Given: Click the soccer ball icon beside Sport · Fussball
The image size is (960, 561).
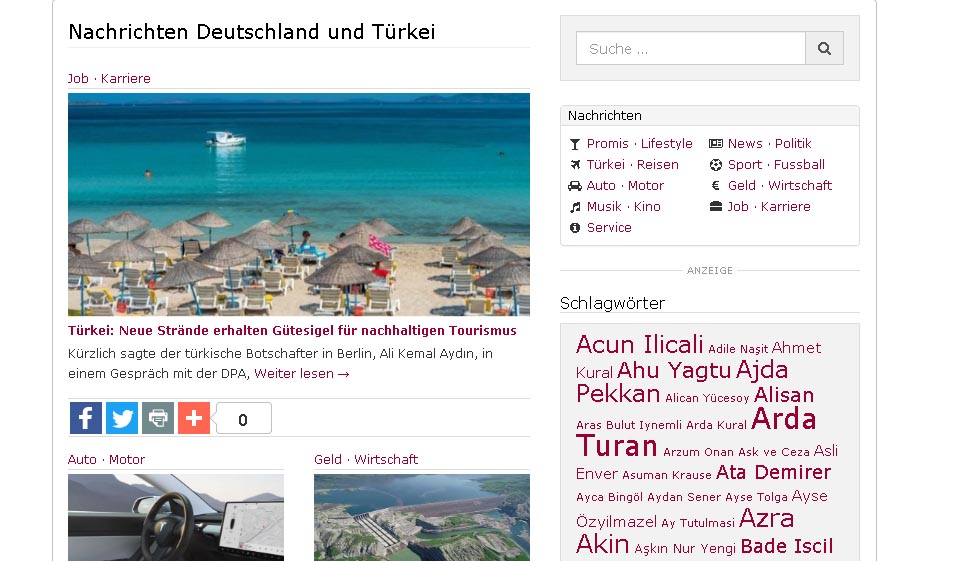Looking at the screenshot, I should point(716,165).
